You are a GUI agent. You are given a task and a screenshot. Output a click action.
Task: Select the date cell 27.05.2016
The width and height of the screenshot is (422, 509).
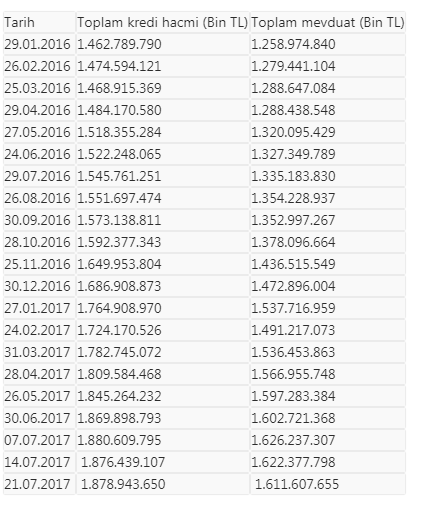39,132
